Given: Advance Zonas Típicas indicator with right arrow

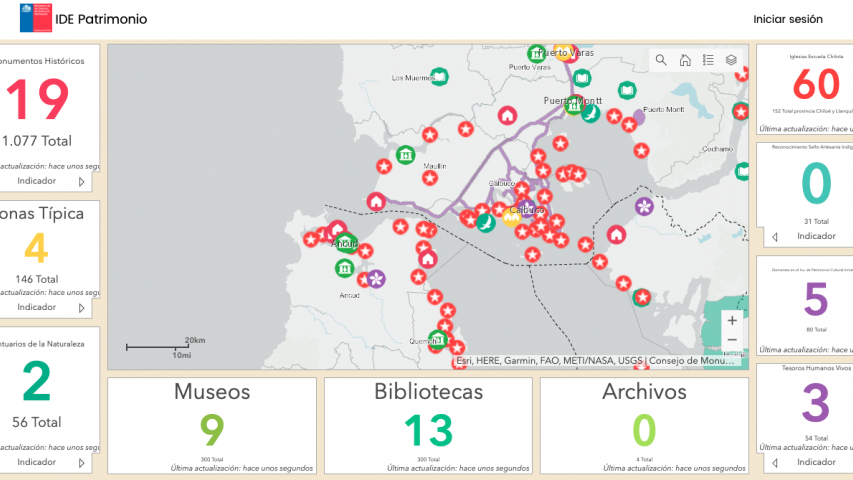Looking at the screenshot, I should click(x=82, y=308).
